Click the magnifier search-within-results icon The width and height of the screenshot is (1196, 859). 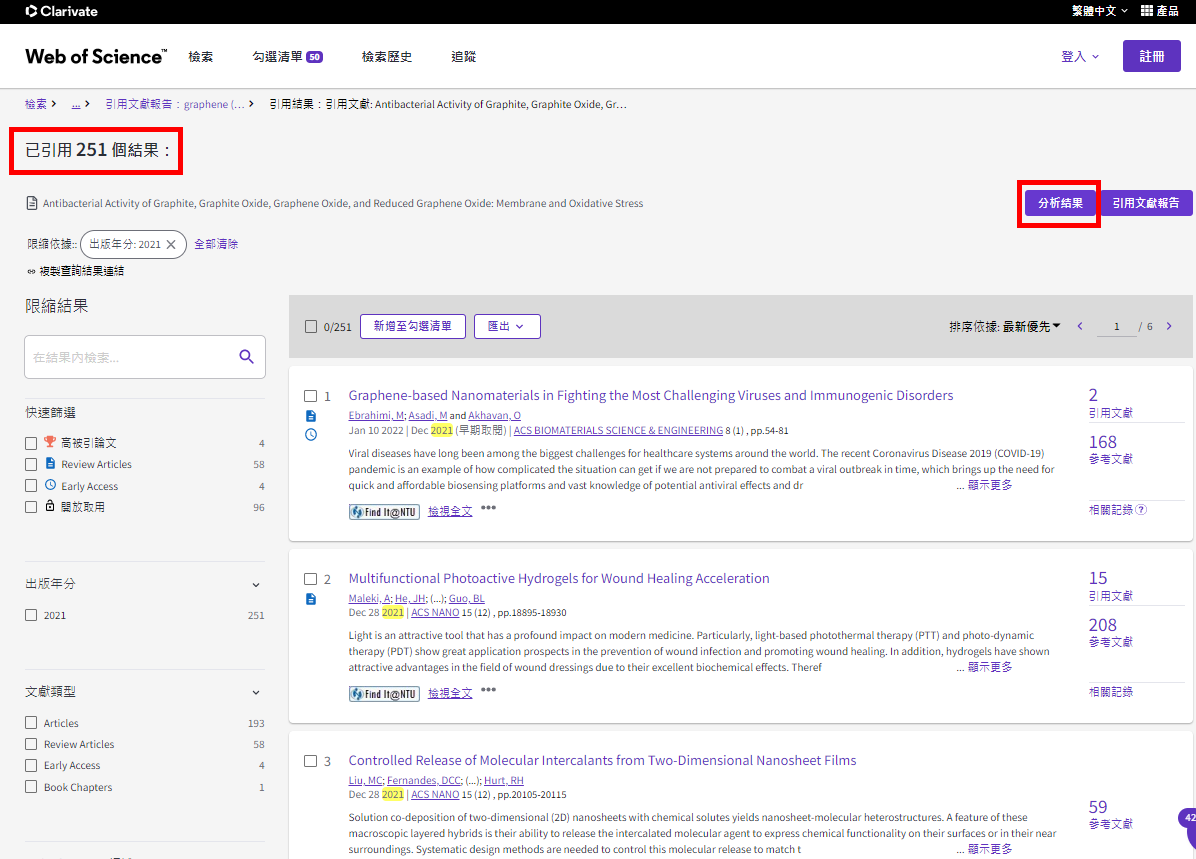[246, 356]
